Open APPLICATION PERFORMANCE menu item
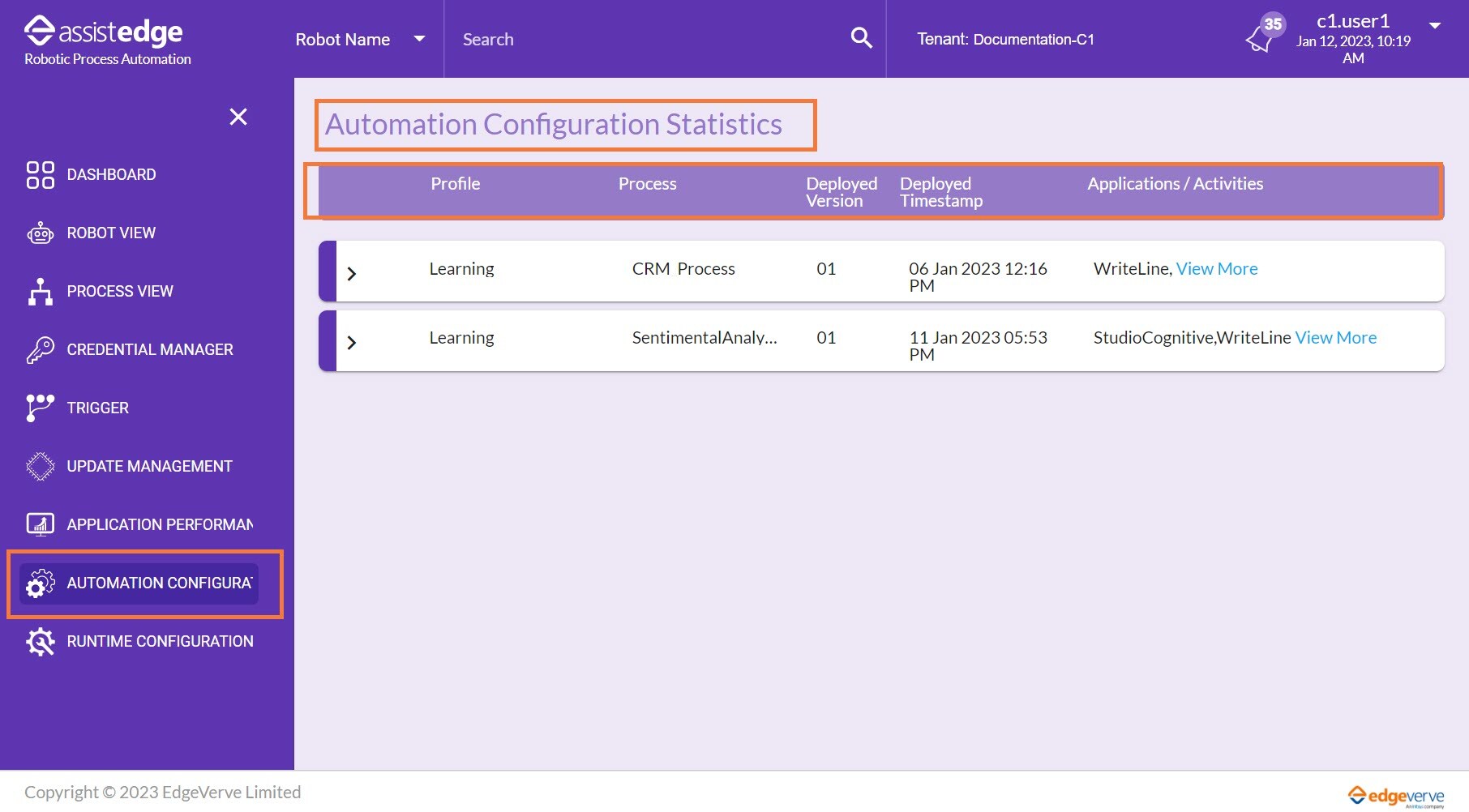Viewport: 1469px width, 812px height. (x=160, y=525)
